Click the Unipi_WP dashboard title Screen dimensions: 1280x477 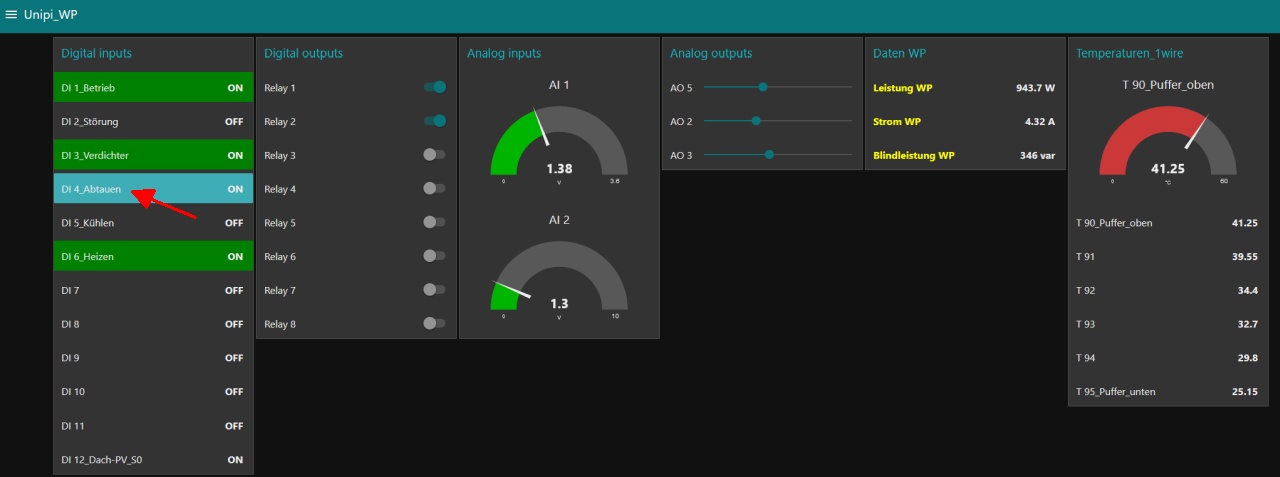click(50, 15)
